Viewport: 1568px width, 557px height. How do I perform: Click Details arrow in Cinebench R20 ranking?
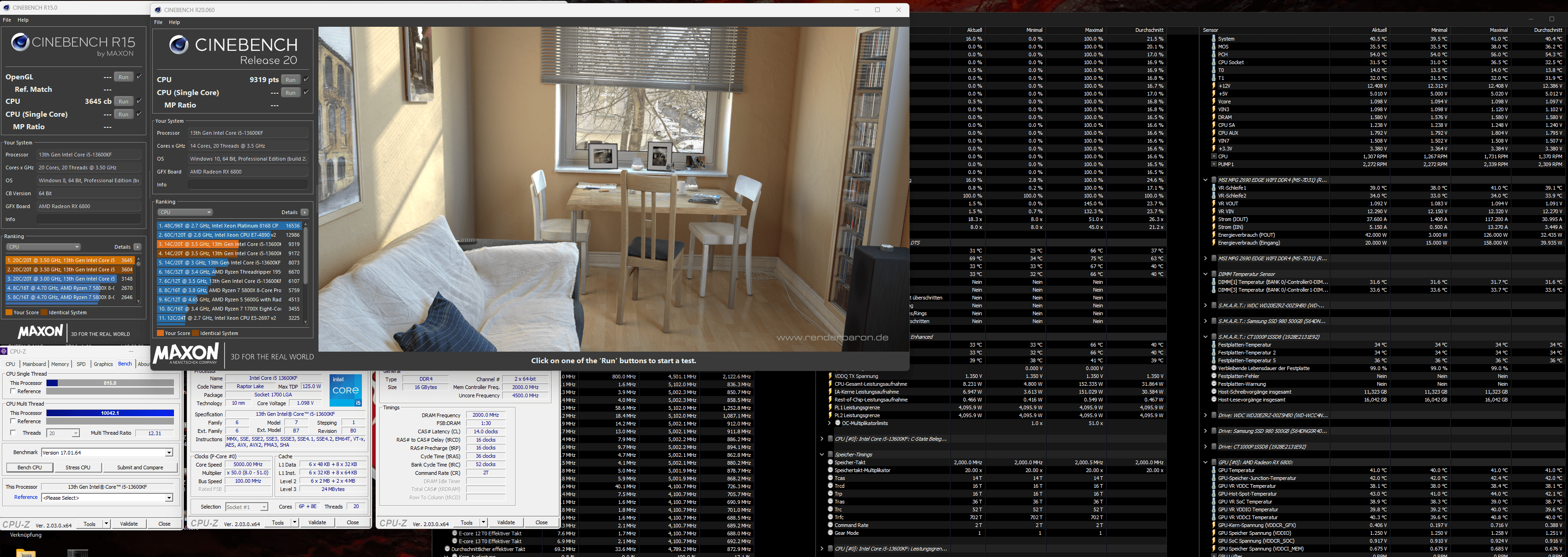[x=304, y=212]
